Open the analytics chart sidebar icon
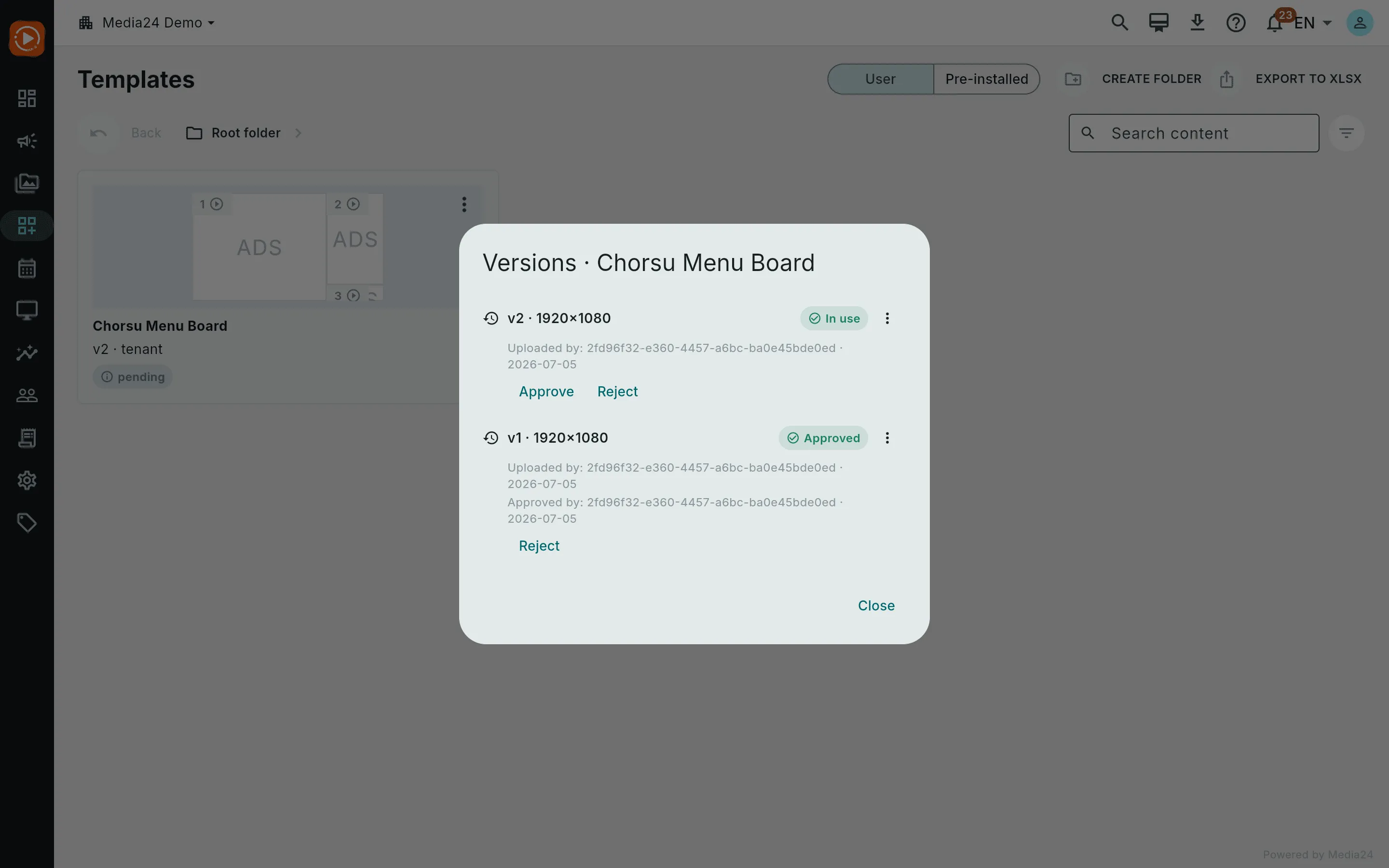The width and height of the screenshot is (1389, 868). (27, 353)
